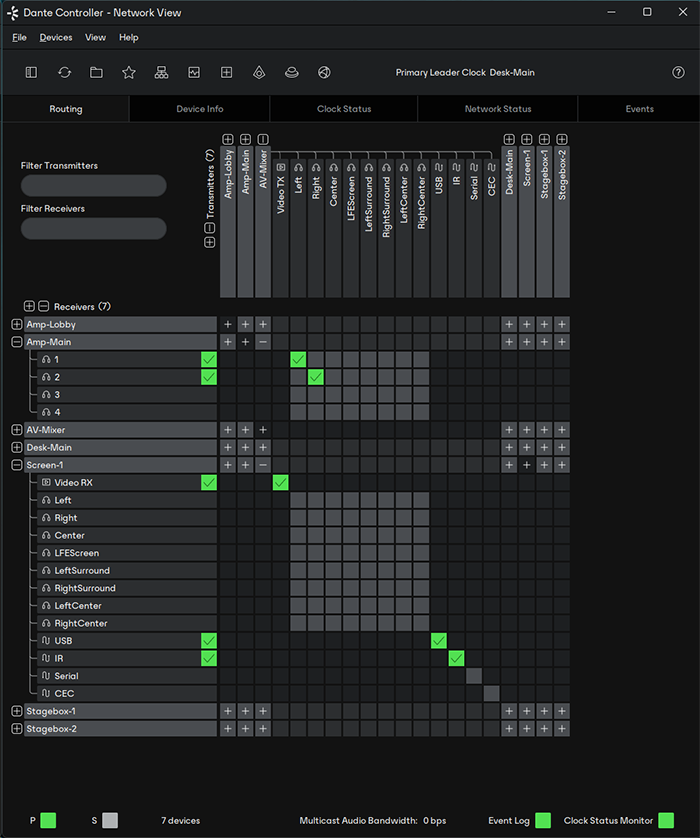Toggle Screen-1 IR to IR subscription
The image size is (700, 838).
click(456, 658)
